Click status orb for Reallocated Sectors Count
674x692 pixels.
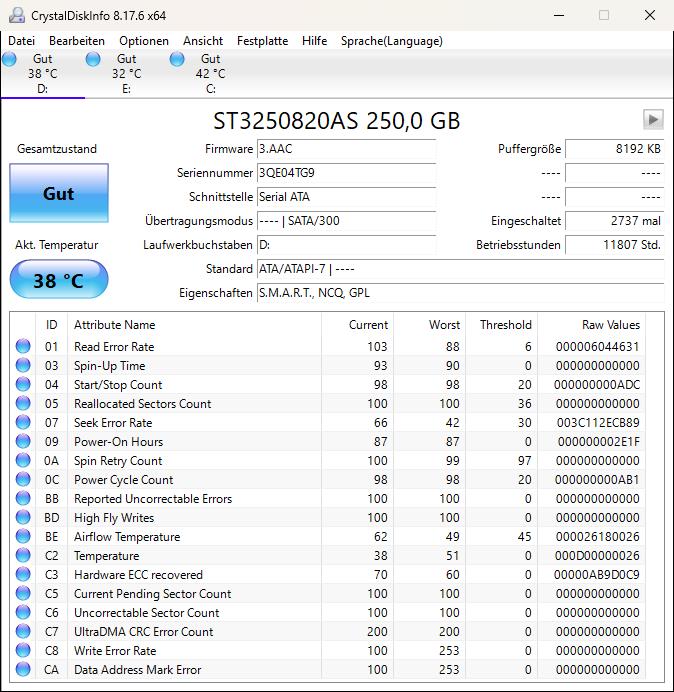pyautogui.click(x=23, y=403)
